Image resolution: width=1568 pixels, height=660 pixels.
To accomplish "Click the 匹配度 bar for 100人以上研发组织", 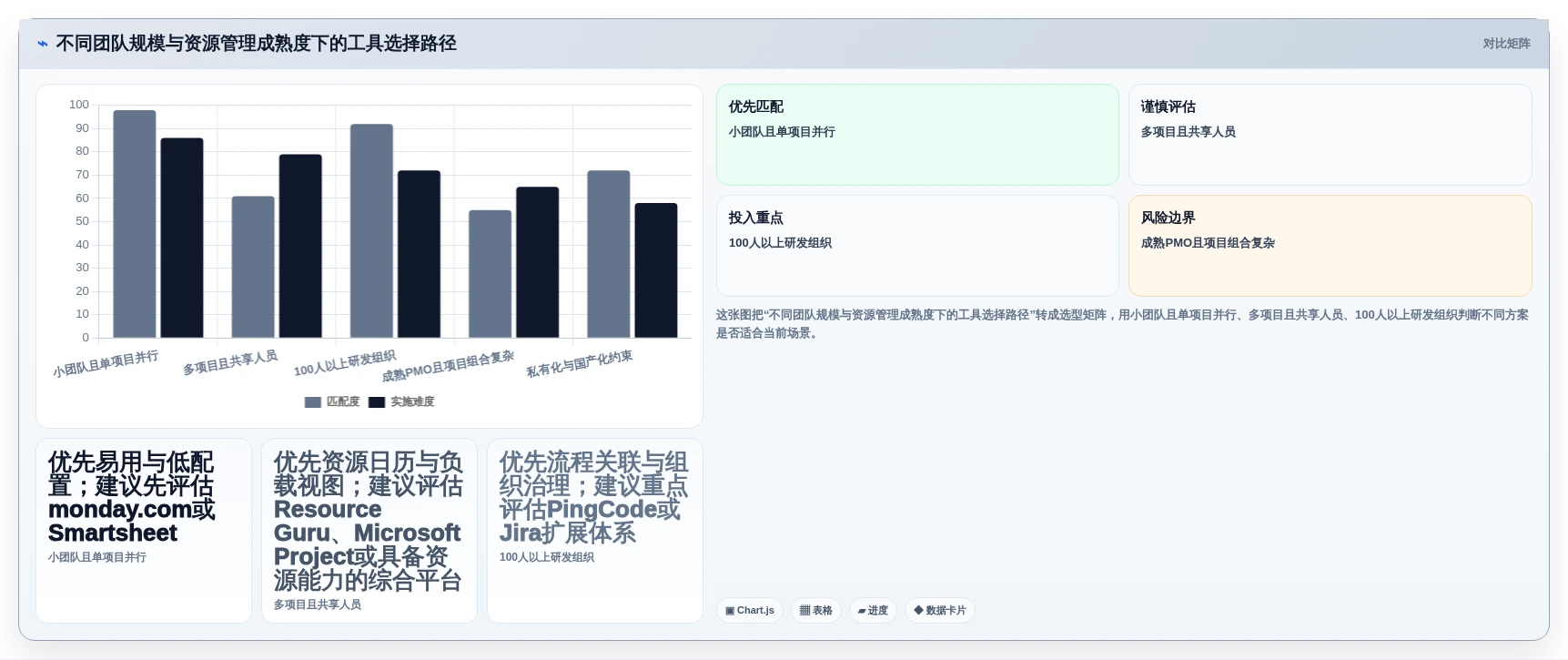I will (371, 231).
